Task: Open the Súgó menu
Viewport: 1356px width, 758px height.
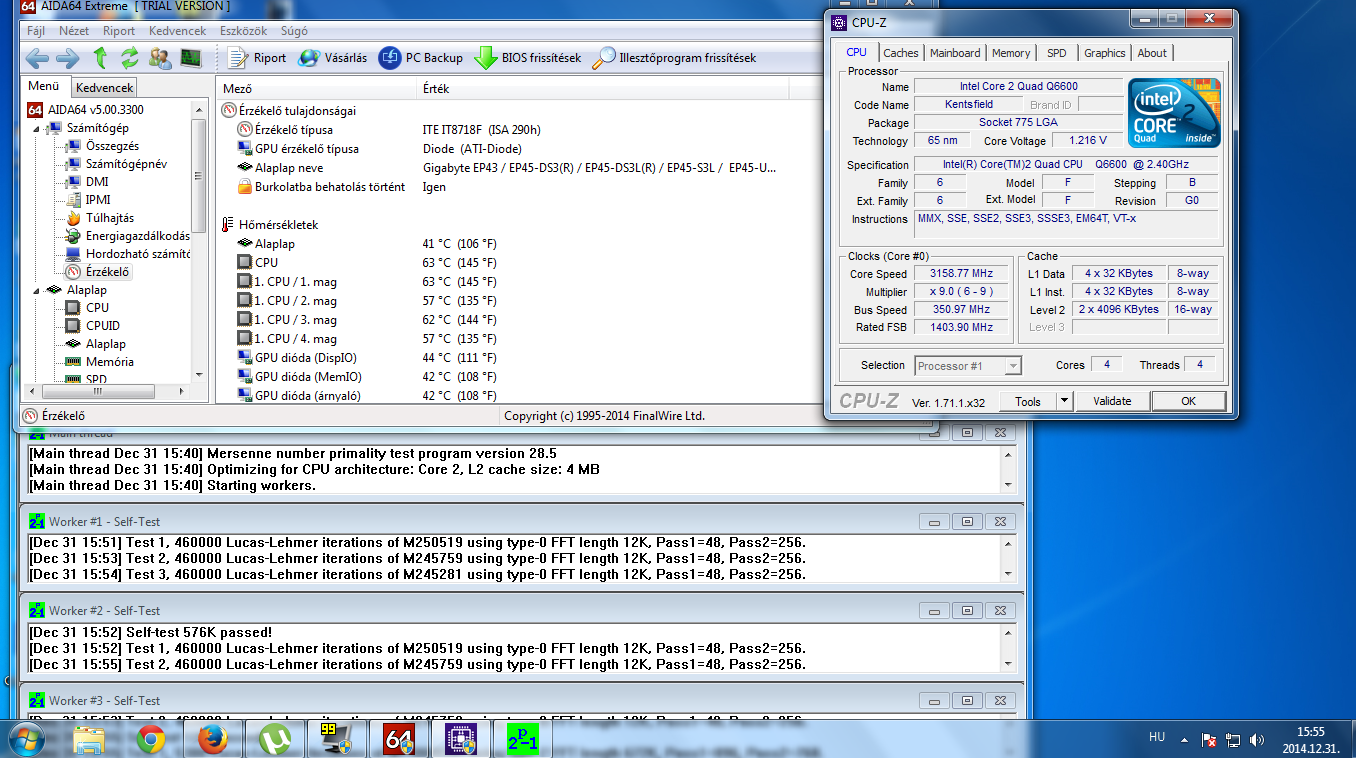Action: 294,31
